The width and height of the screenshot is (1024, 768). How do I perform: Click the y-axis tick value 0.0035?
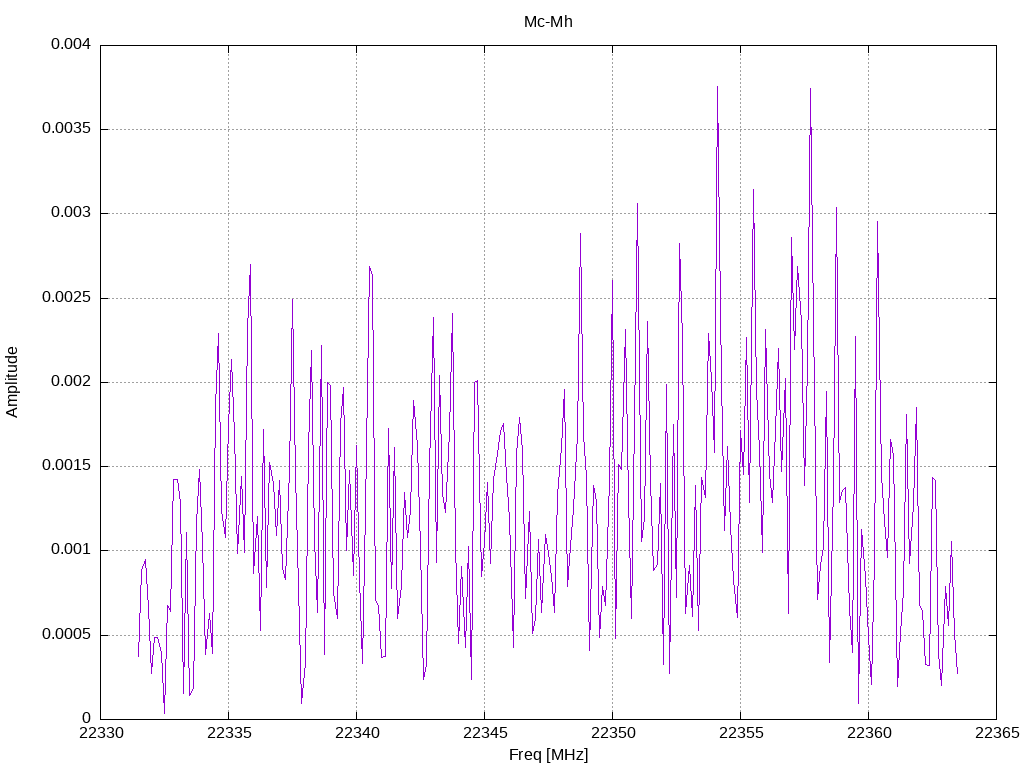click(66, 129)
